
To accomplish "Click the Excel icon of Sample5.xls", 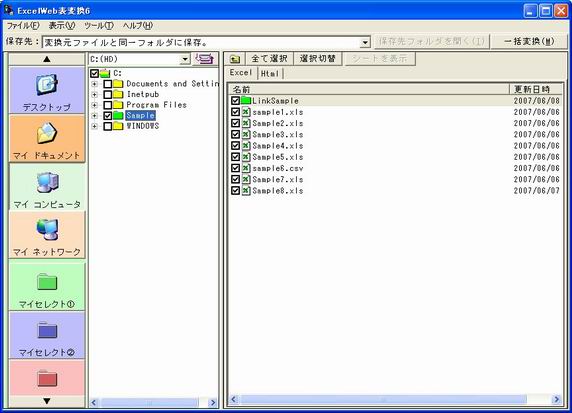I will pos(246,157).
